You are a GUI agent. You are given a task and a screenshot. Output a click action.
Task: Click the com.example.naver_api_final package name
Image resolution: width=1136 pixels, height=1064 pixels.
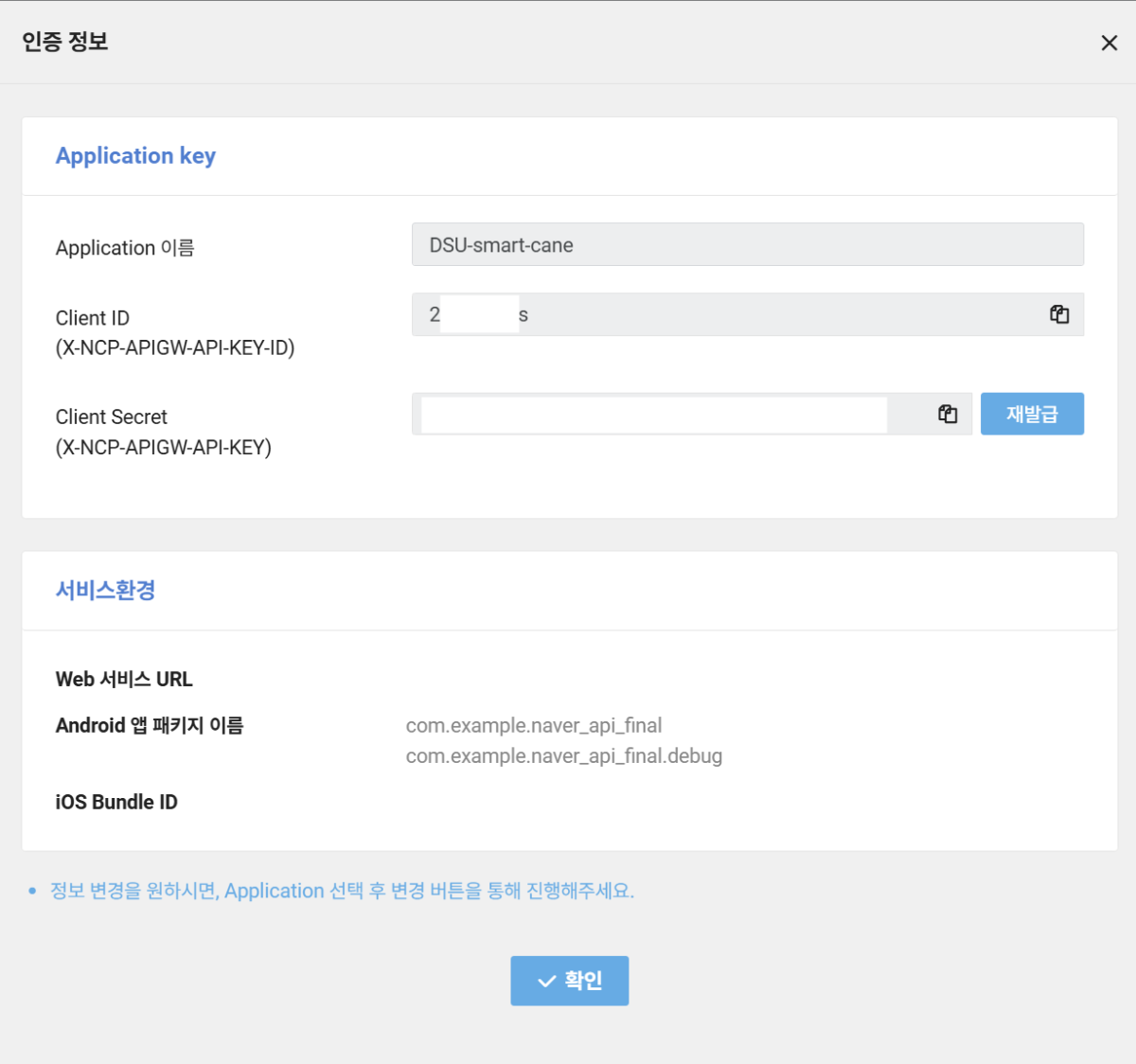[533, 726]
